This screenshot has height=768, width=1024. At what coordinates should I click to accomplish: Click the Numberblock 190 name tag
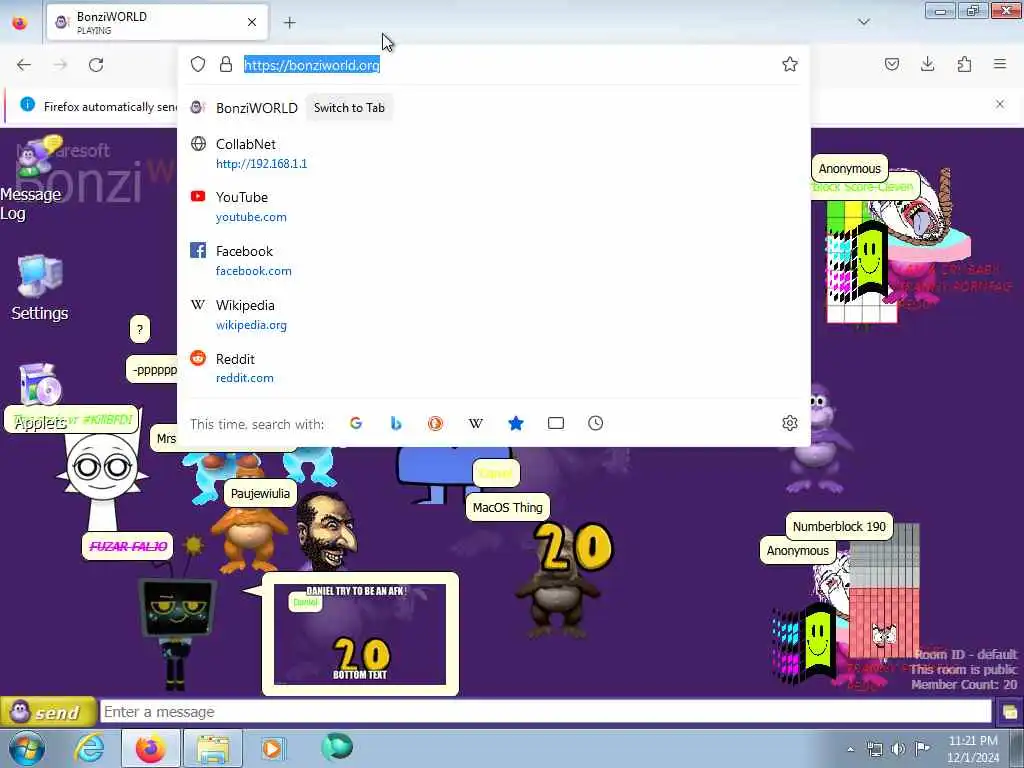point(839,526)
